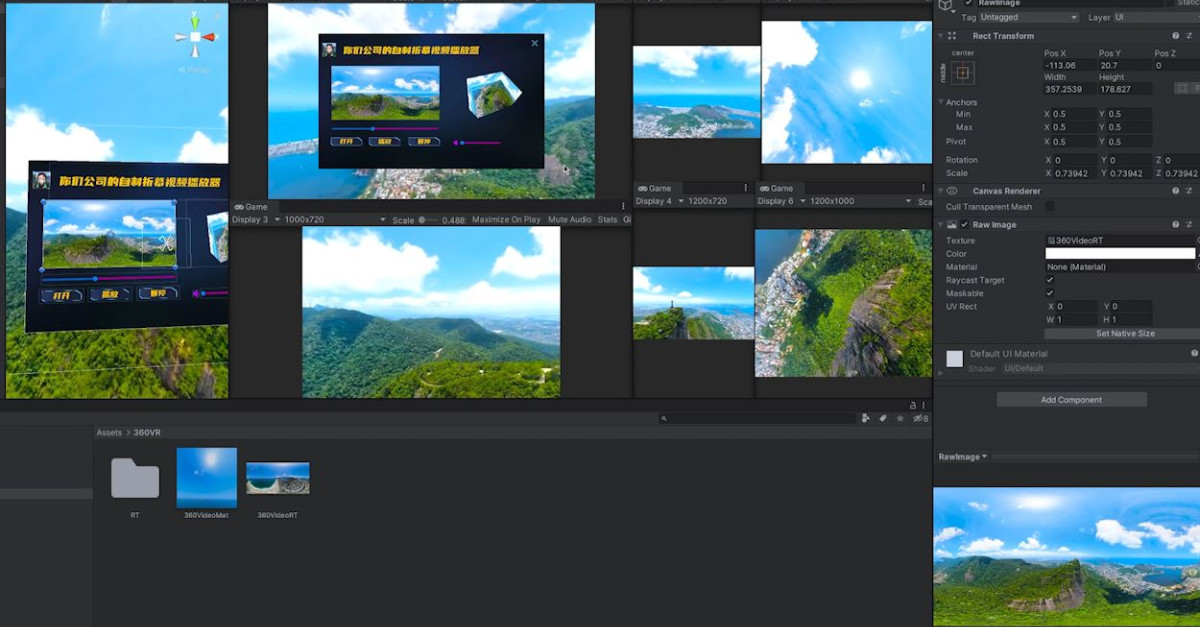
Task: Open Rect Transform help icon
Action: 1175,36
